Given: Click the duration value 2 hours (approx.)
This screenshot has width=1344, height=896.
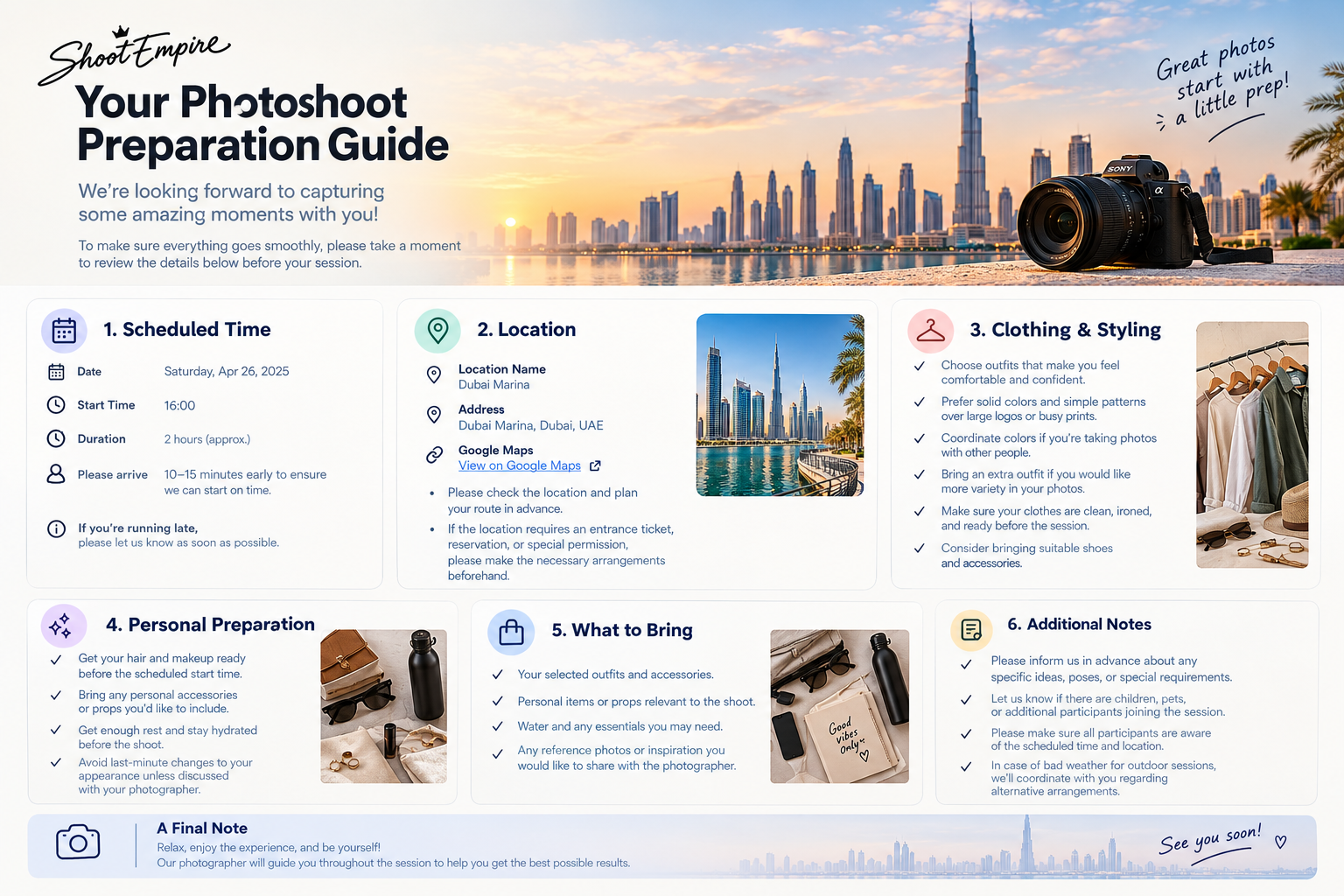Looking at the screenshot, I should point(207,439).
